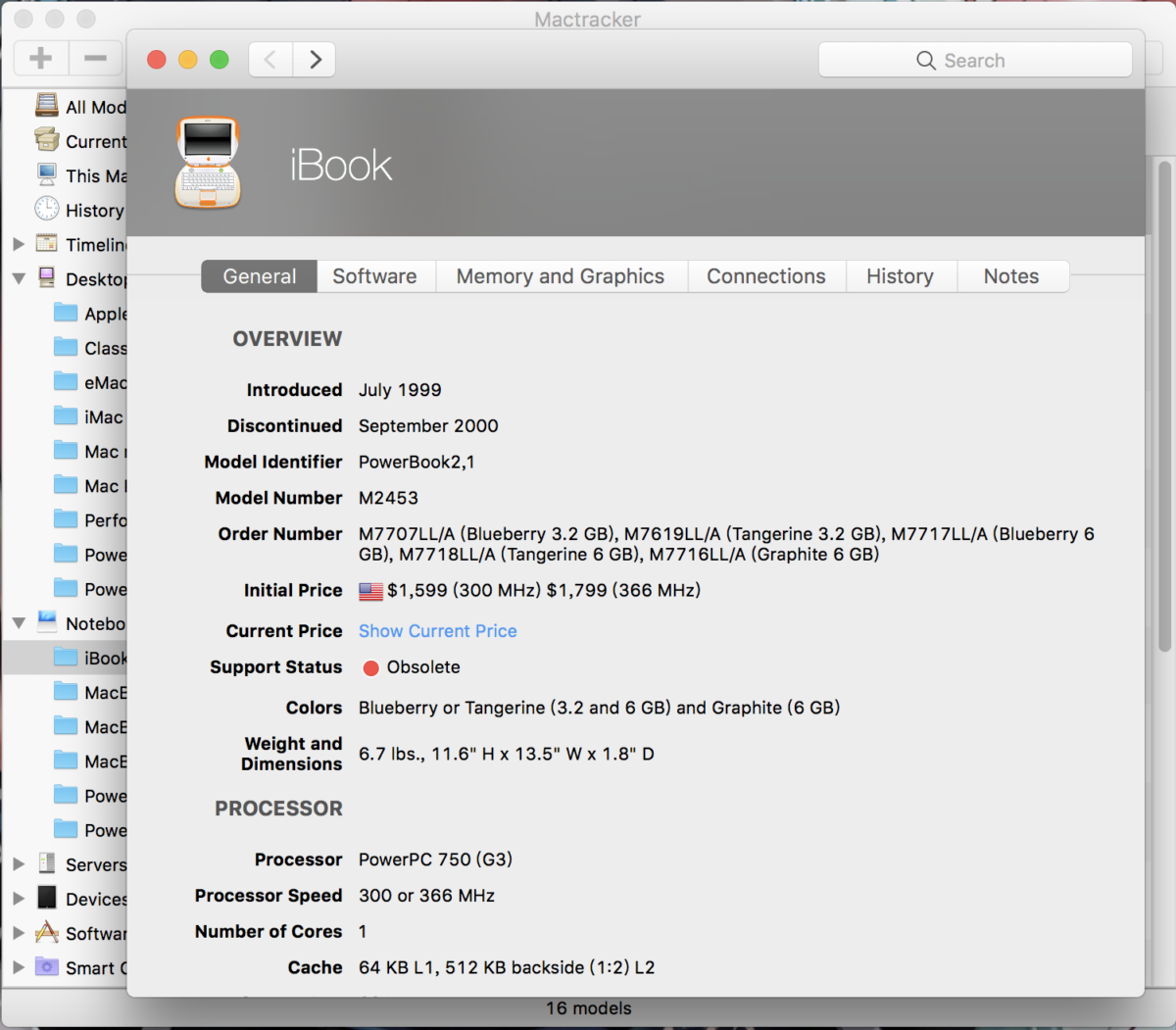Click the orange iBook clamshell picture
This screenshot has height=1030, width=1176.
(208, 163)
